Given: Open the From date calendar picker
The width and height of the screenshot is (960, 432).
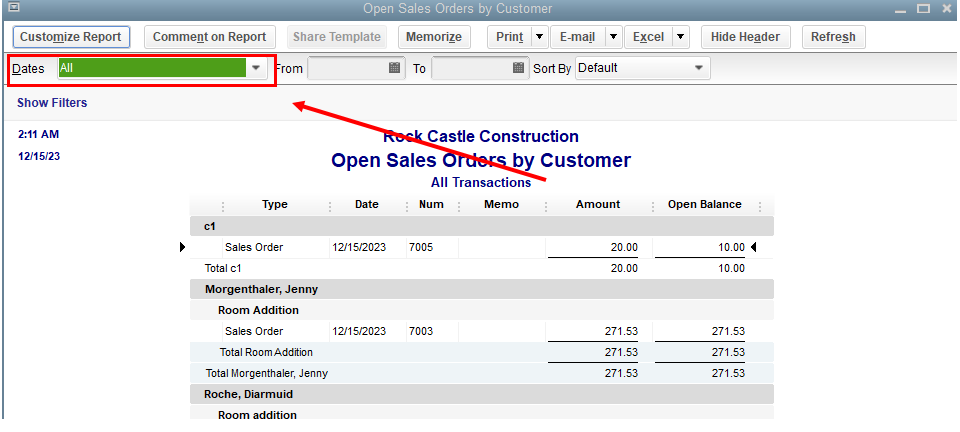Looking at the screenshot, I should pyautogui.click(x=394, y=68).
